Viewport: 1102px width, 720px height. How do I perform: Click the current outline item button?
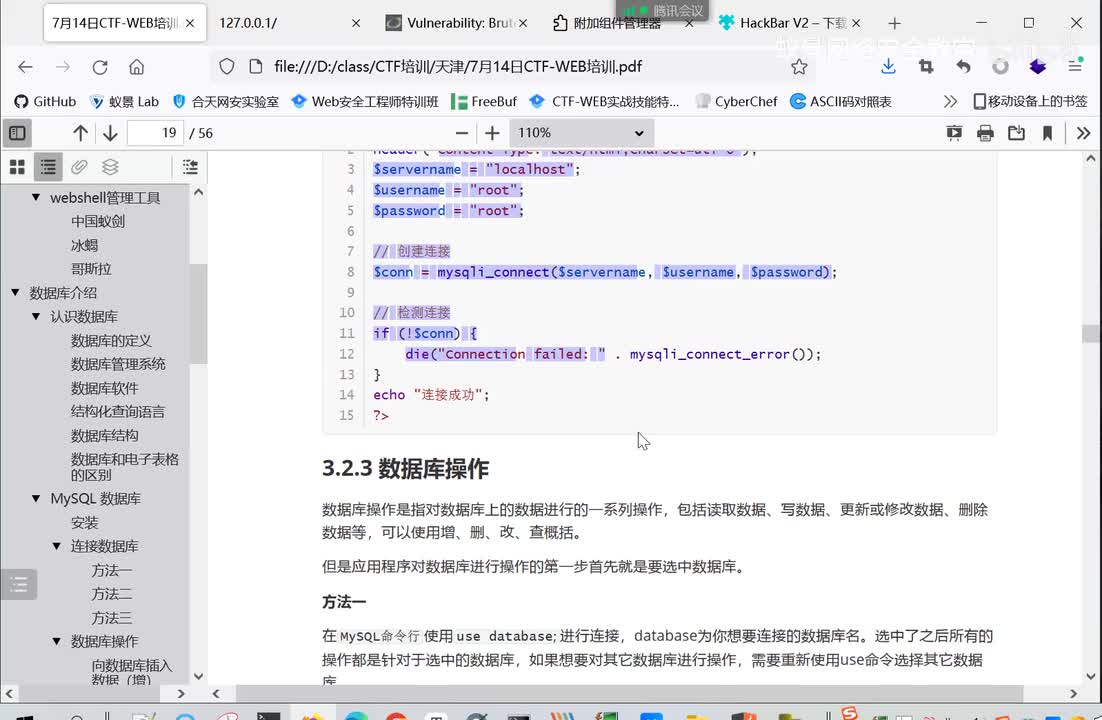(x=190, y=167)
